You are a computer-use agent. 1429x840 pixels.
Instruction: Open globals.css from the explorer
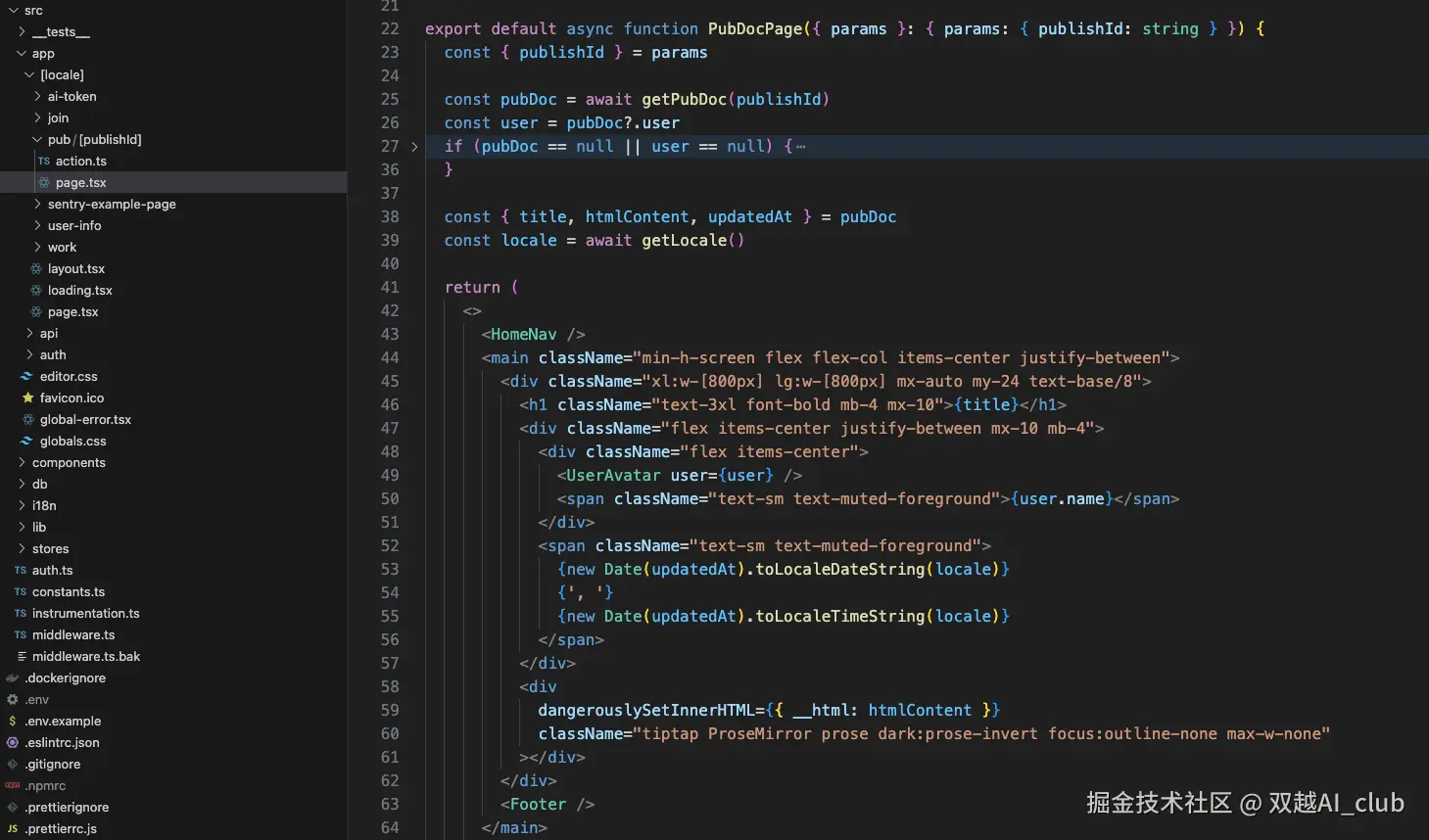pyautogui.click(x=72, y=442)
